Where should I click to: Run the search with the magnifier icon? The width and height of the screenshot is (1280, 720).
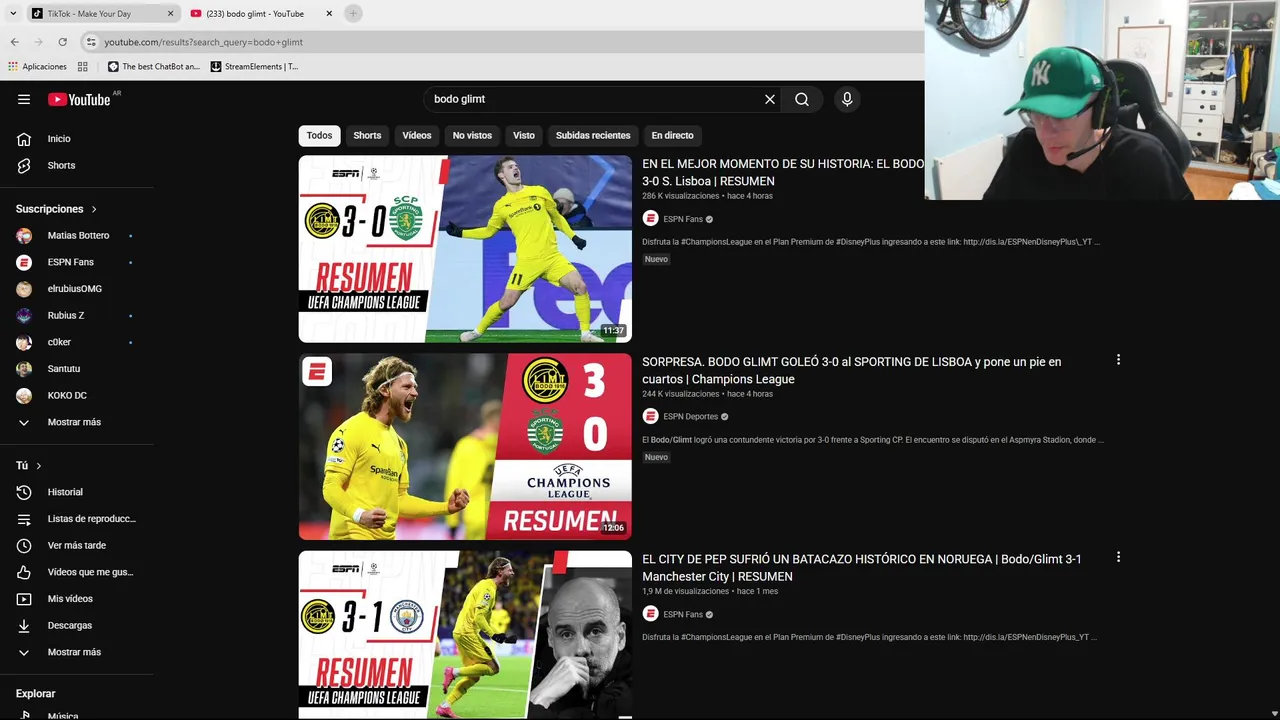click(x=802, y=99)
